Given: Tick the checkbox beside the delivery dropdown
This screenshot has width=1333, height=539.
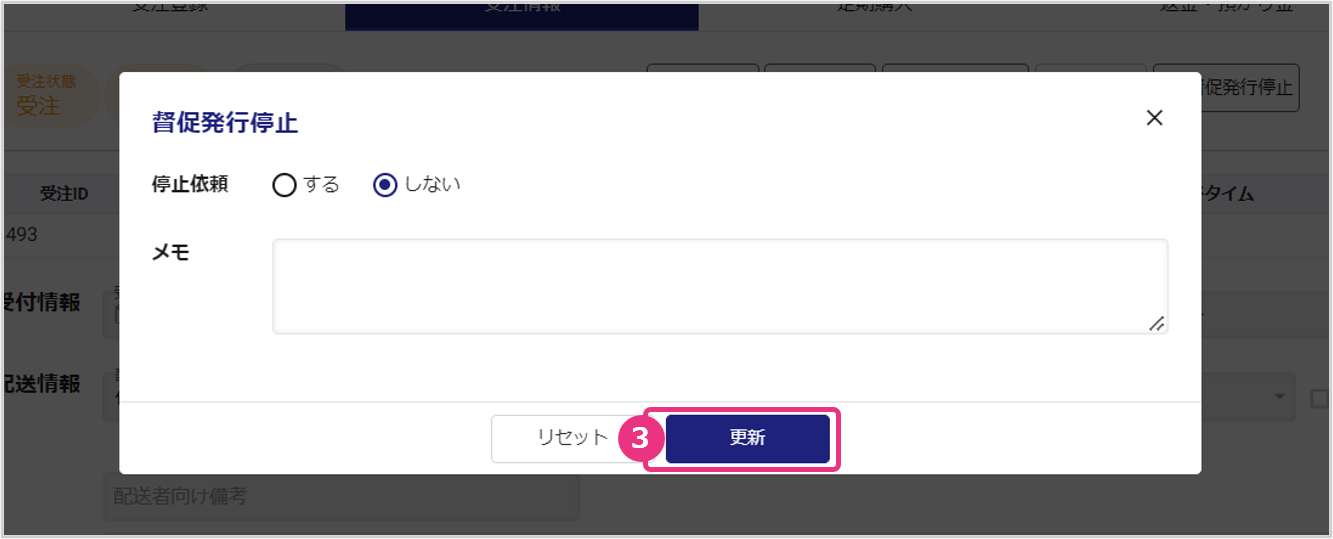Looking at the screenshot, I should tap(1318, 398).
